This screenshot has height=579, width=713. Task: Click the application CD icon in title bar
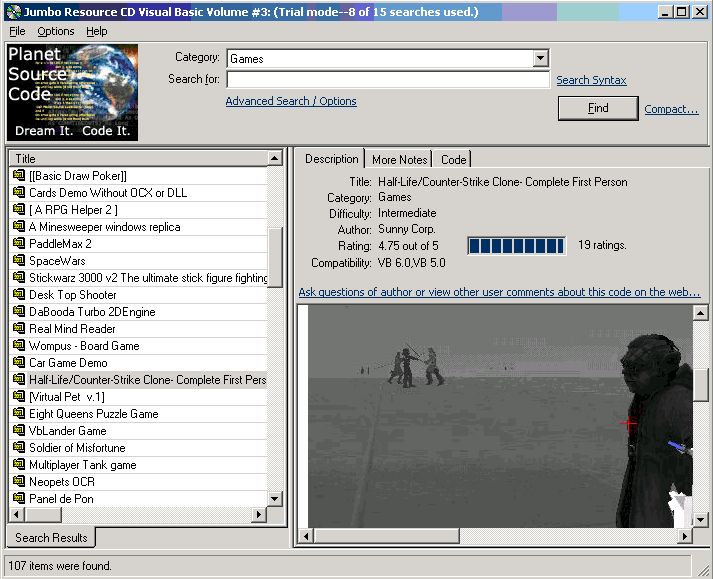pos(14,12)
